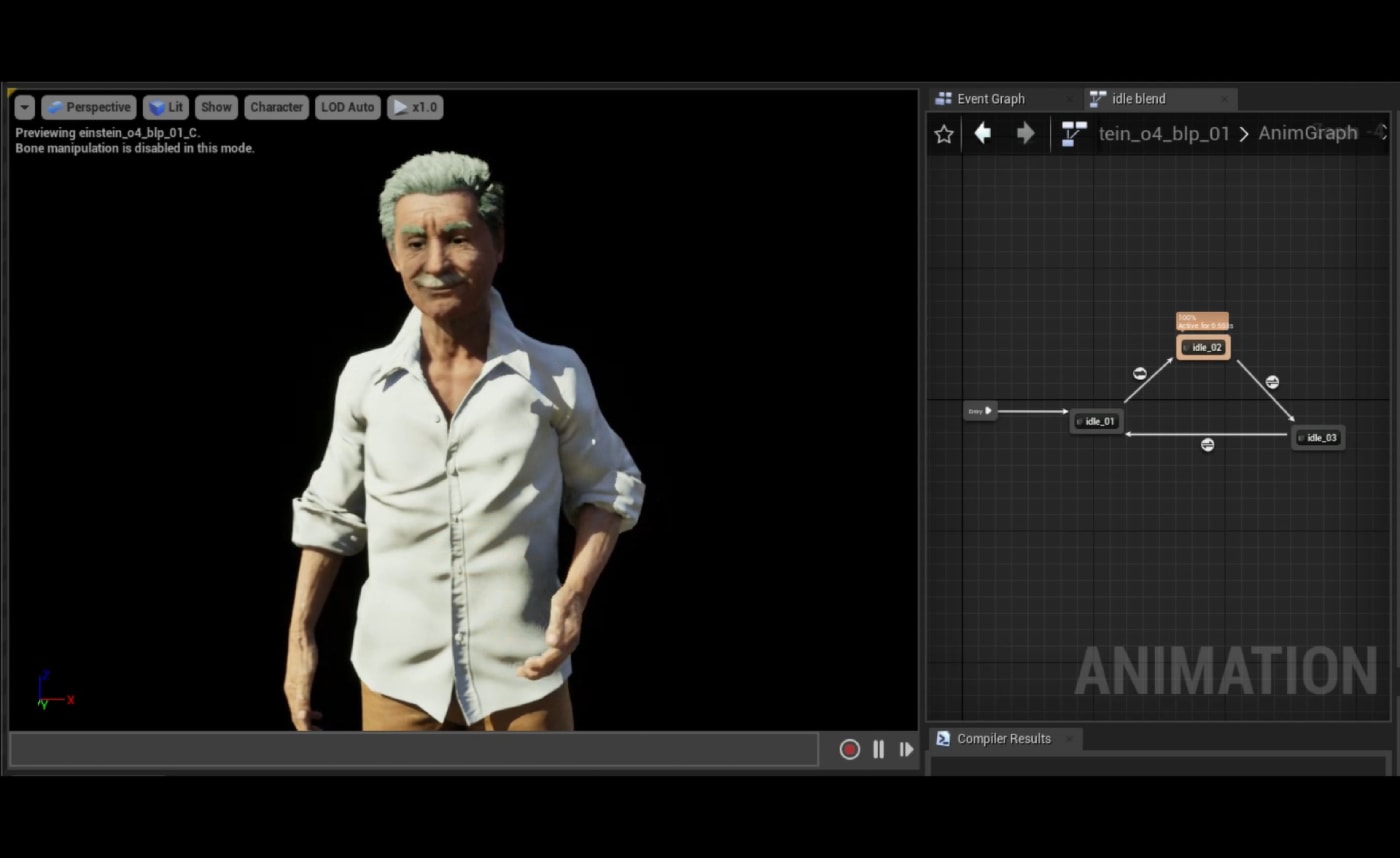Open the viewport options arrow menu
The image size is (1400, 858).
pyautogui.click(x=25, y=108)
